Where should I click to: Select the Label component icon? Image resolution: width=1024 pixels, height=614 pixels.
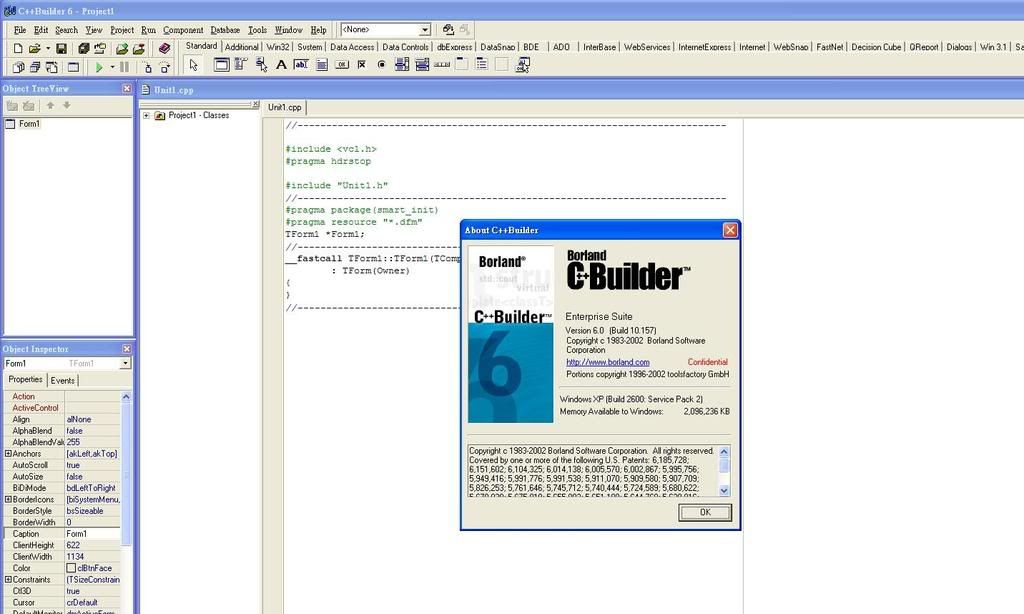(281, 64)
